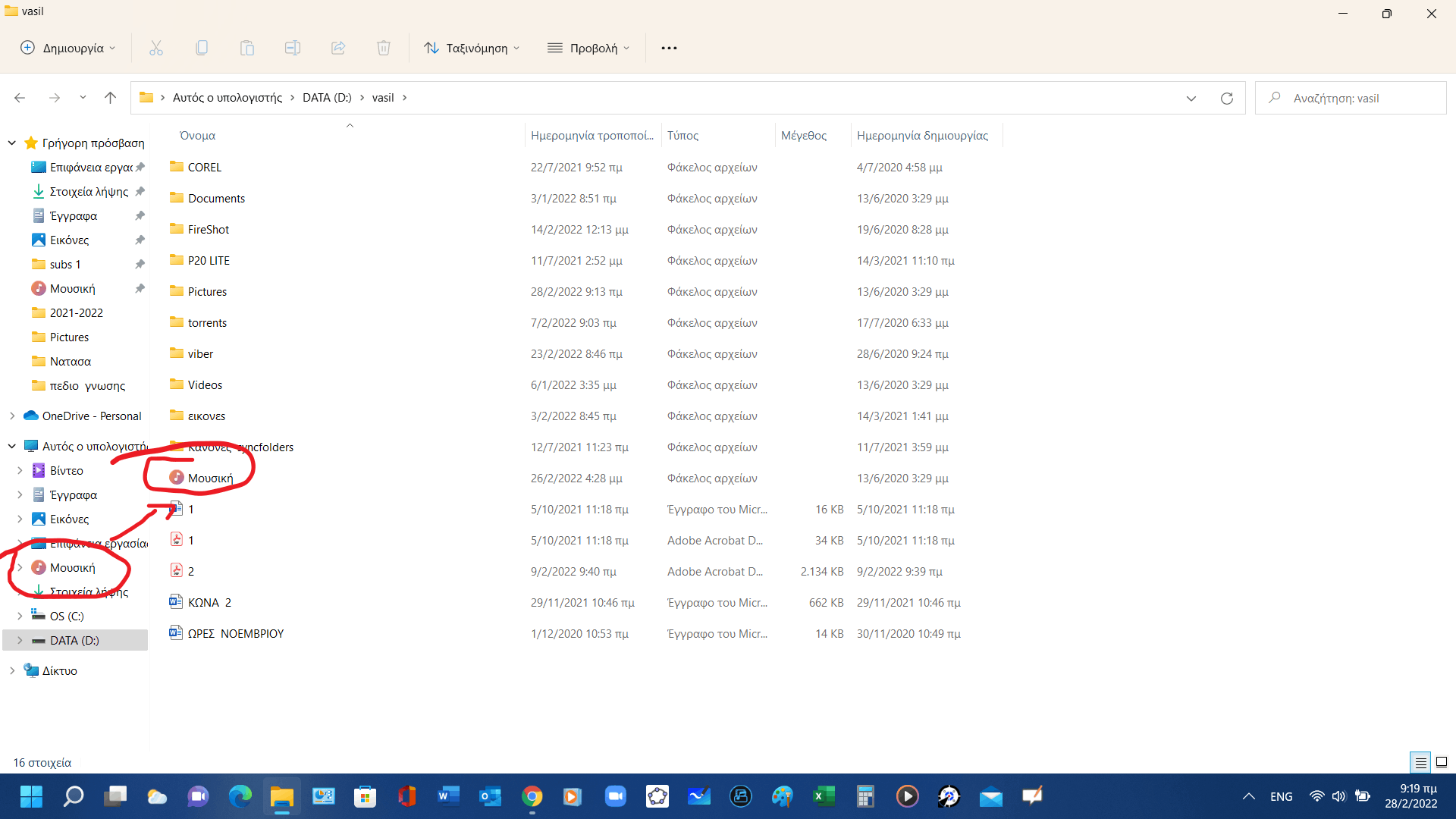The height and width of the screenshot is (819, 1456).
Task: Open the Προβολή view dropdown
Action: pos(589,48)
